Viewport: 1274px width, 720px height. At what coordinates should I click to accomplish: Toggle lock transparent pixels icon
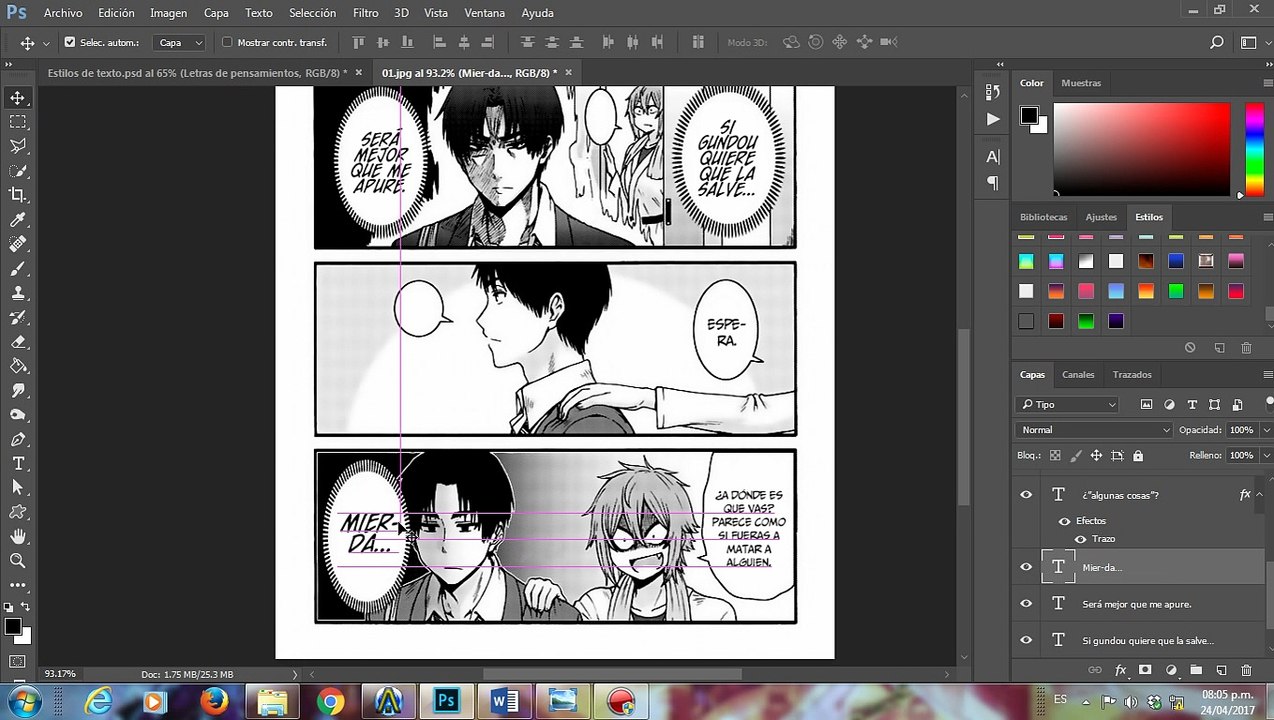point(1055,455)
